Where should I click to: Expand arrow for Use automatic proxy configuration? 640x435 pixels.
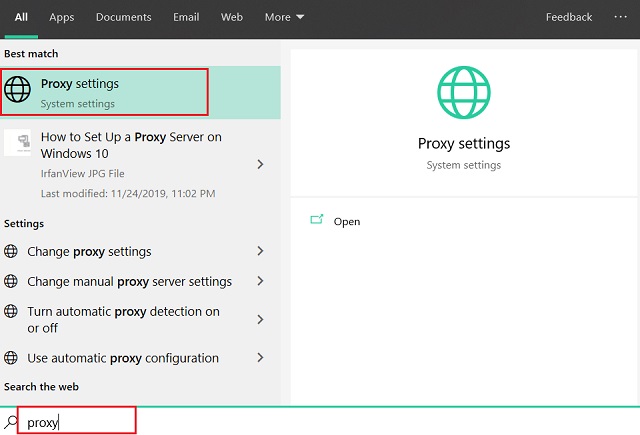pos(260,358)
